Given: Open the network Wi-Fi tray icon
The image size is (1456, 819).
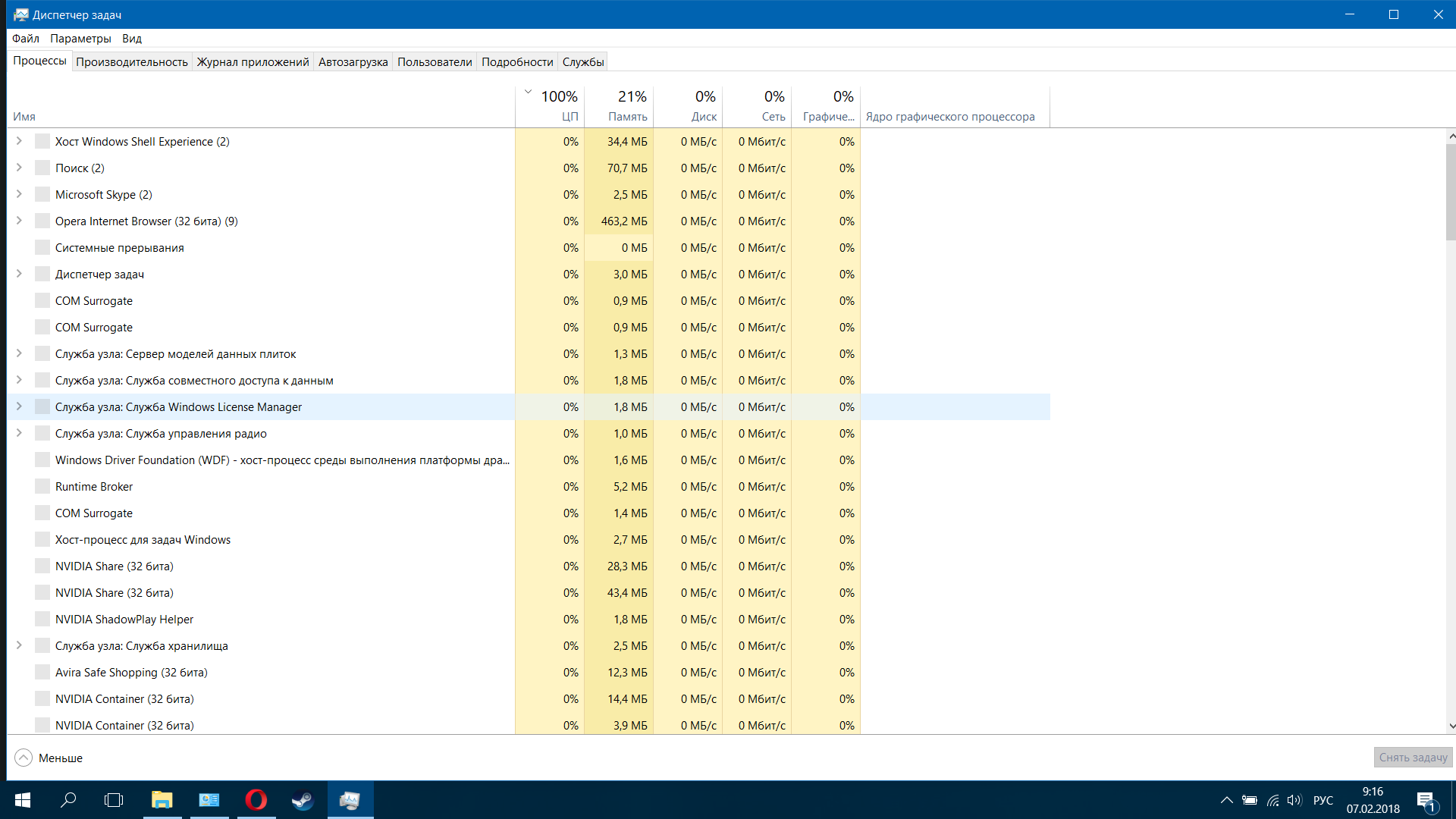Looking at the screenshot, I should pos(1273,800).
